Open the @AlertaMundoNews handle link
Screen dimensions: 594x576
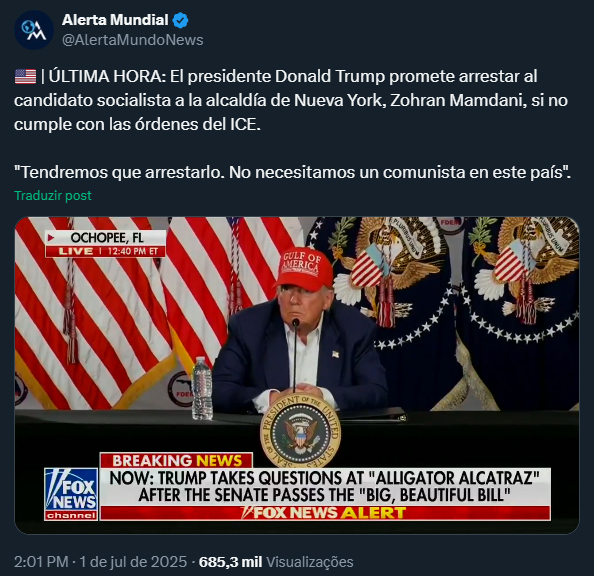pos(133,40)
